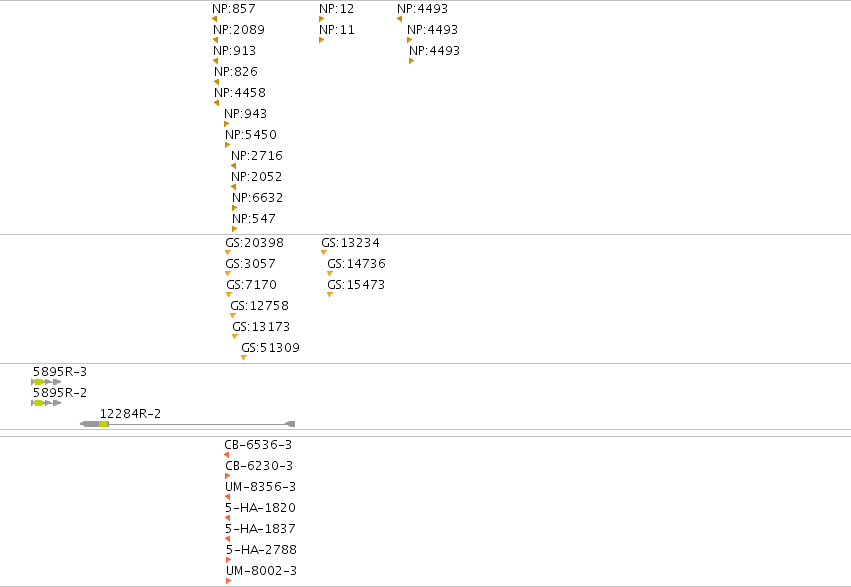
Task: Select the 5-HA-1837 label
Action: tap(261, 529)
